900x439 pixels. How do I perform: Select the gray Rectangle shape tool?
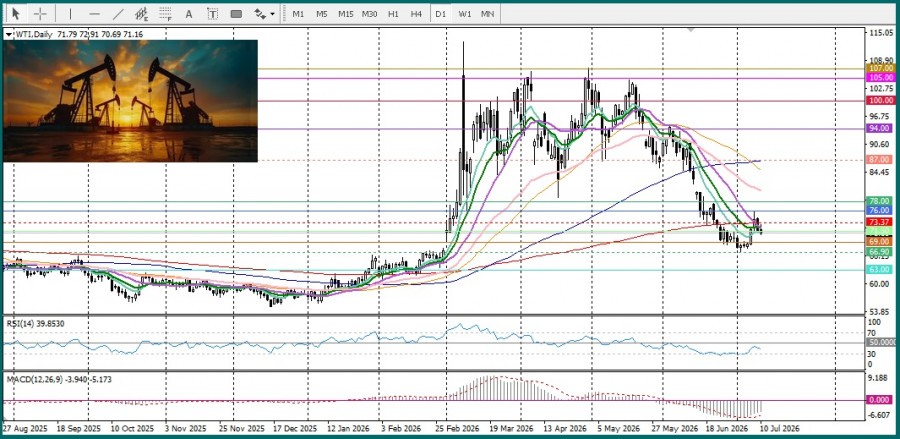click(x=236, y=13)
